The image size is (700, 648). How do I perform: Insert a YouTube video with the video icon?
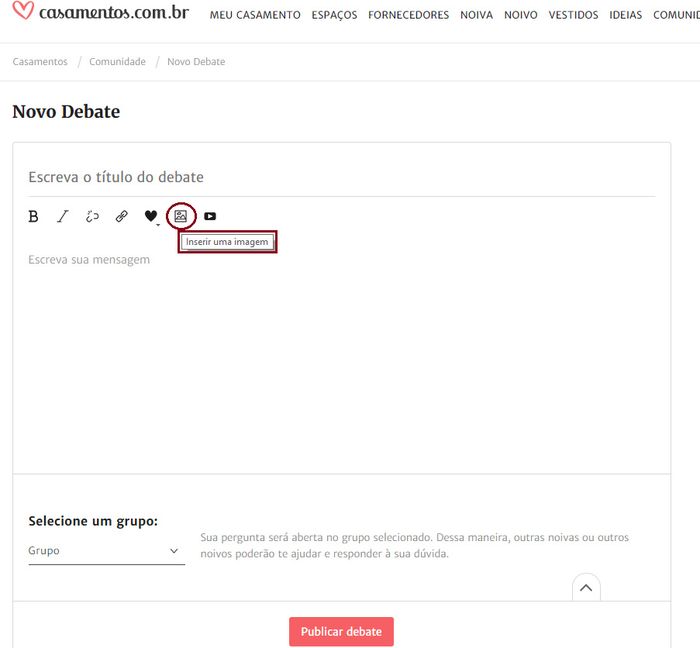tap(210, 216)
